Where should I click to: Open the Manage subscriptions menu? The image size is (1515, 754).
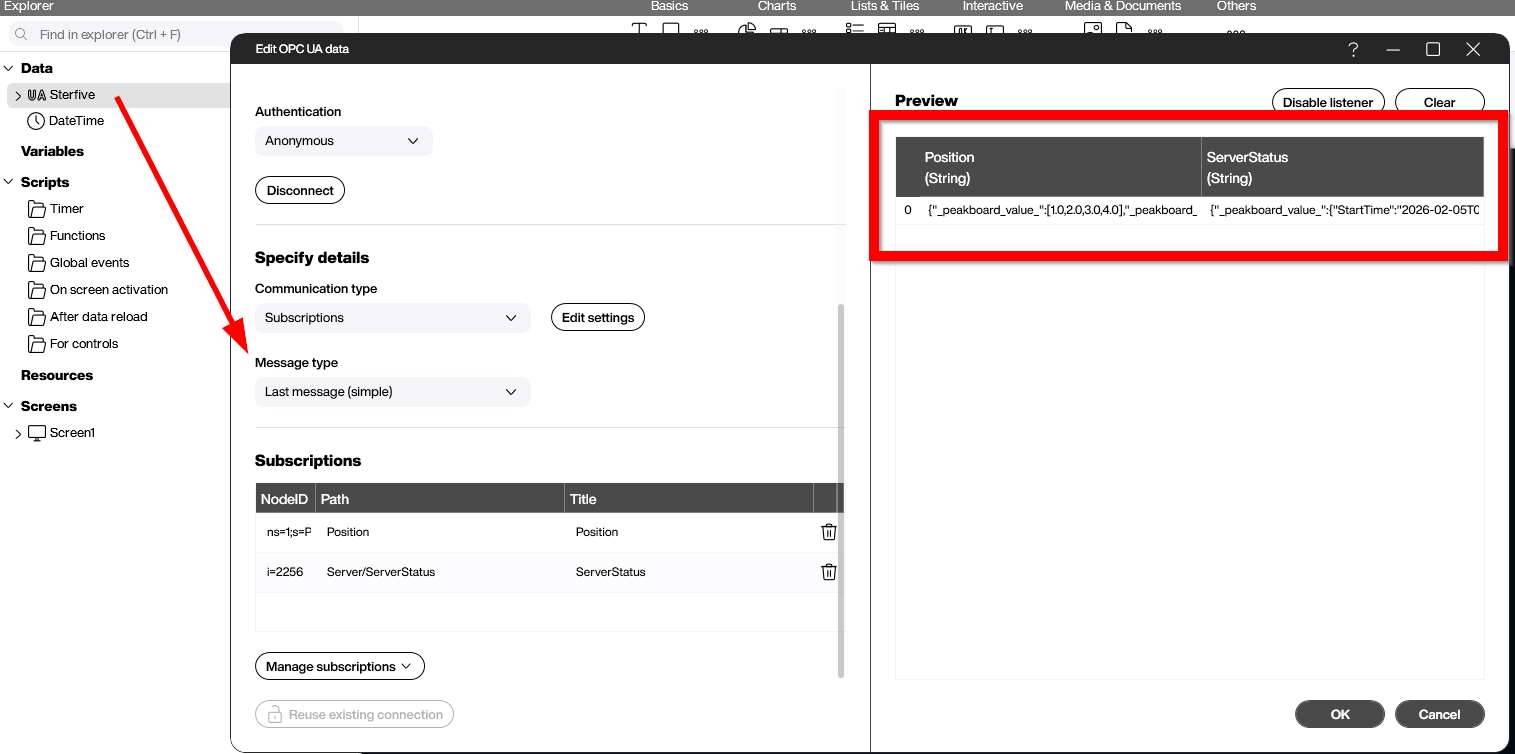tap(339, 665)
